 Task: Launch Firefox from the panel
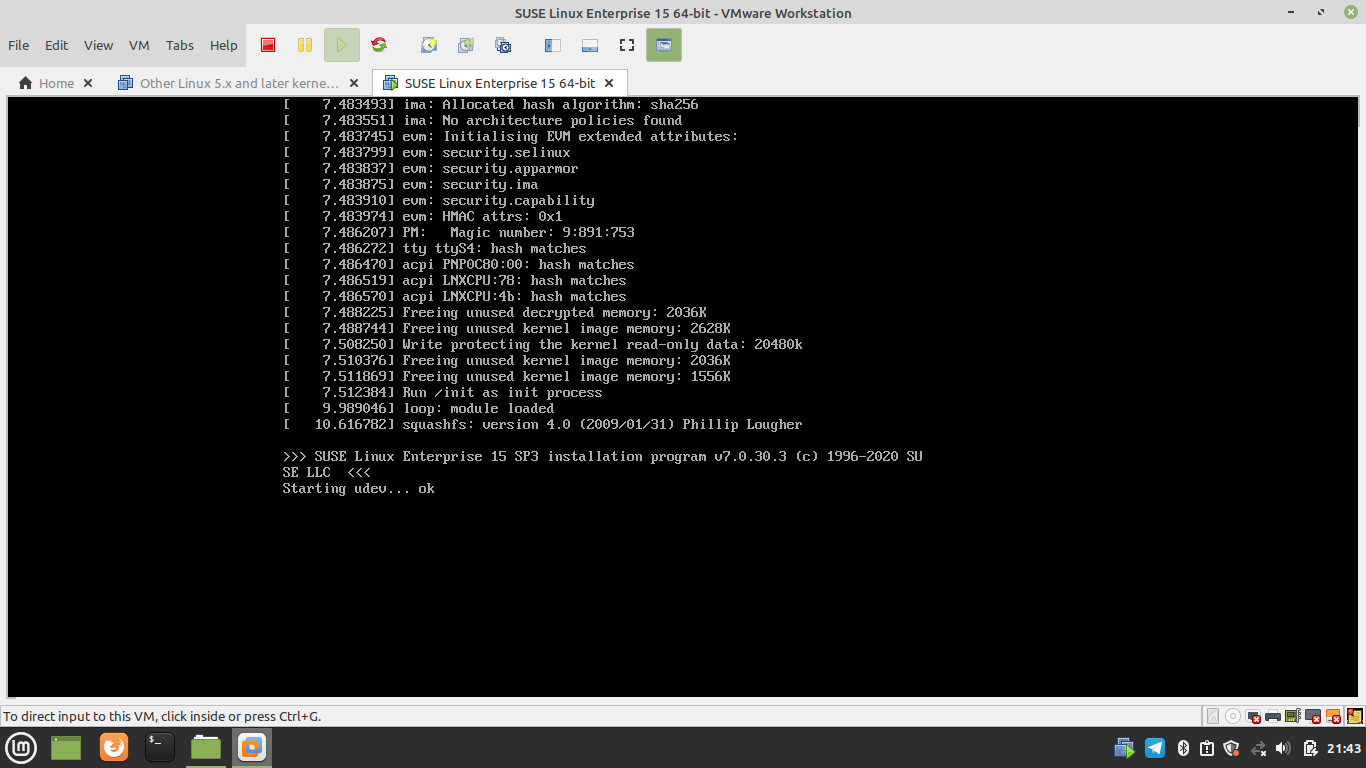(x=114, y=747)
